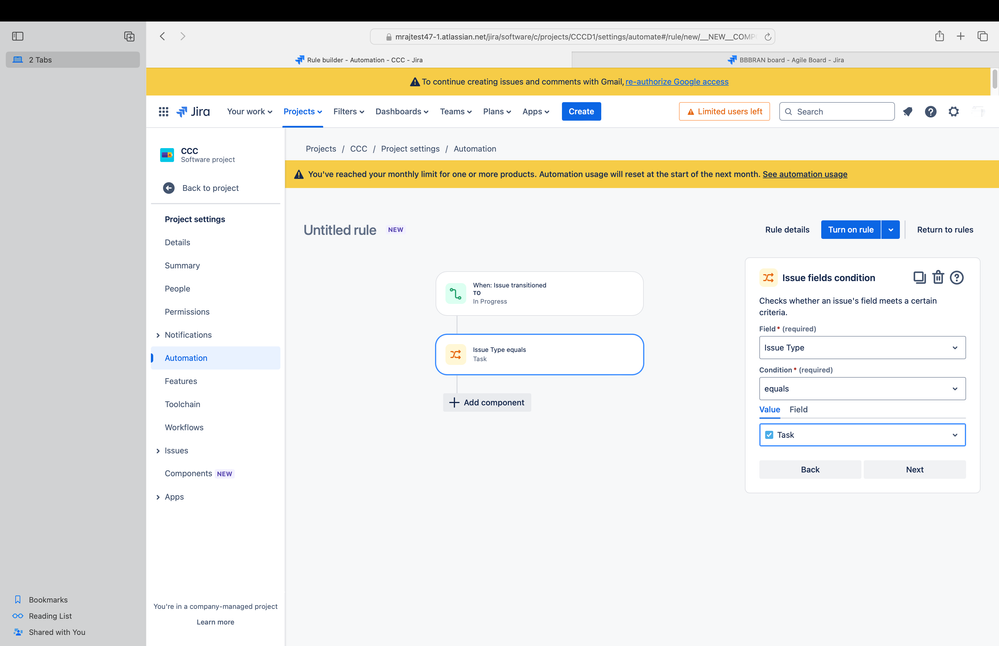This screenshot has width=999, height=646.
Task: Duplicate the Issue fields condition component
Action: tap(919, 277)
